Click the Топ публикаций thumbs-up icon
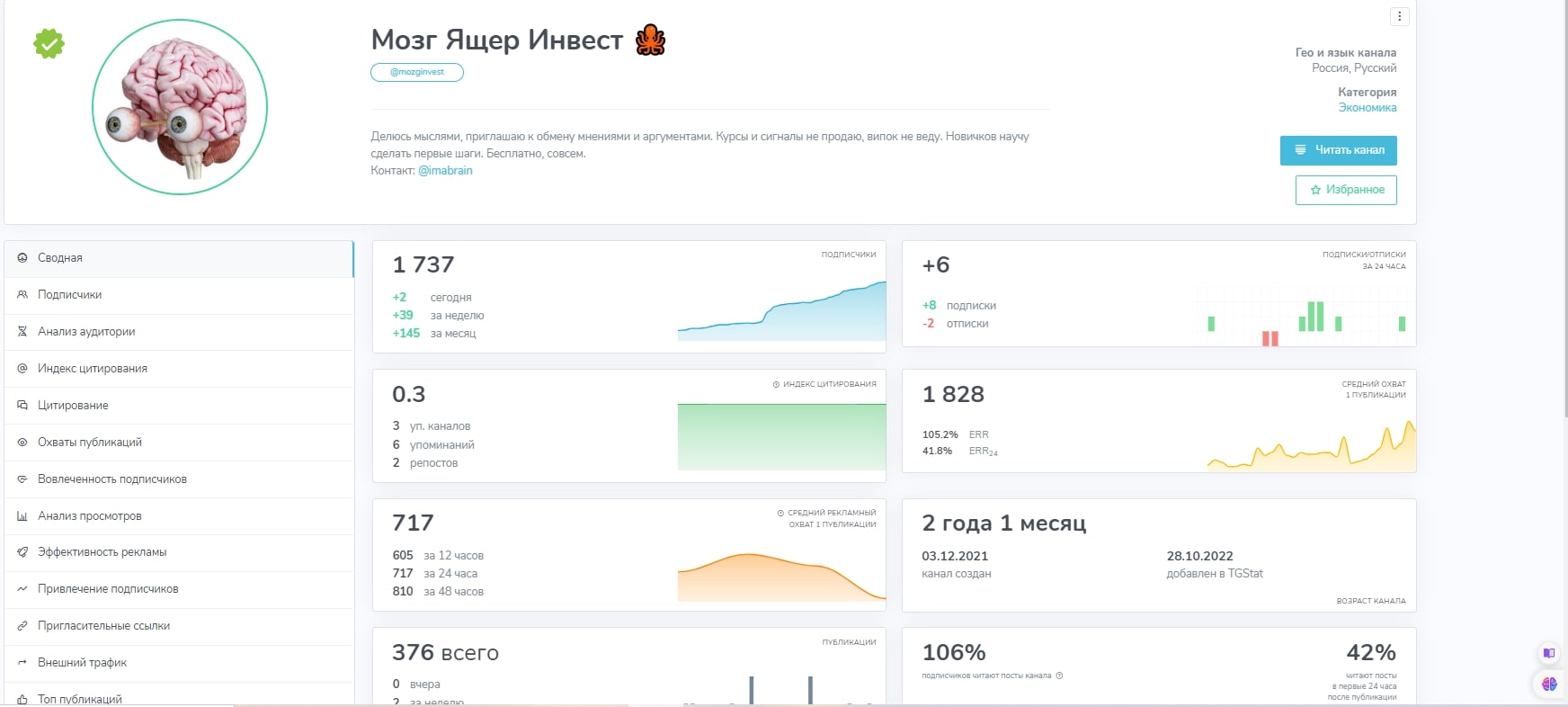 [22, 699]
